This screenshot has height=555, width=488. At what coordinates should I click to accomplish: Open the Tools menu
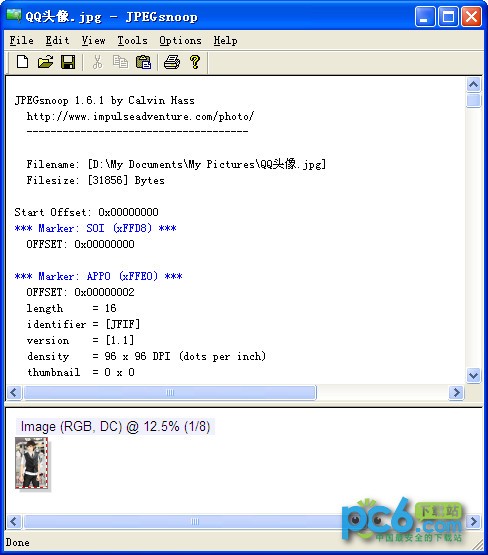[132, 40]
